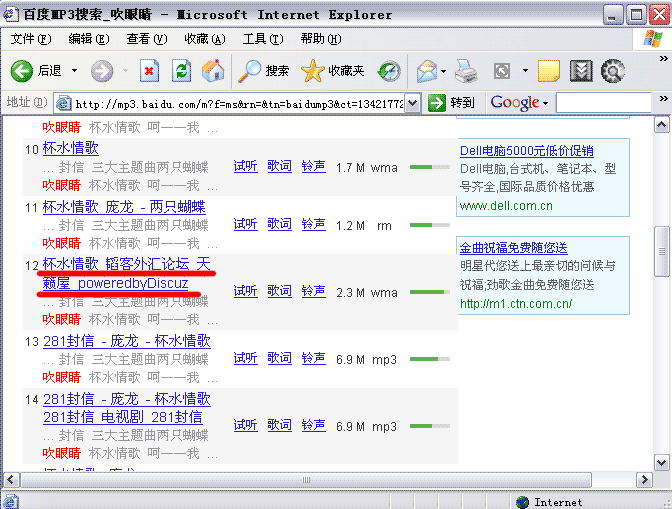Open the 金曲祝福免费随您送 ad link

tap(513, 248)
